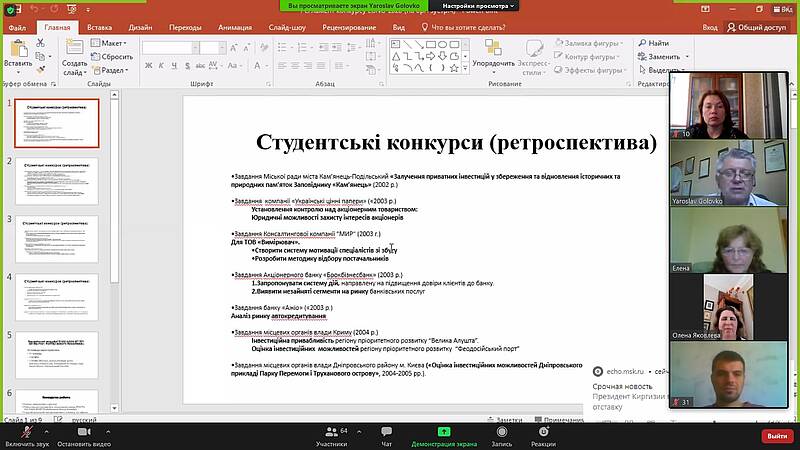
Task: Switch to the Анимация ribbon tab
Action: point(235,28)
